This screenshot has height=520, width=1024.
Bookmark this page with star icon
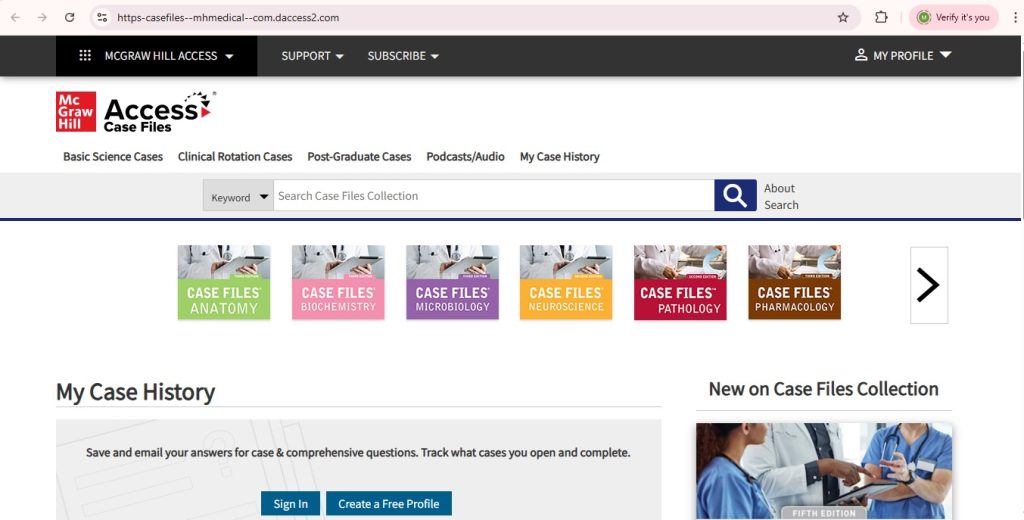(843, 18)
